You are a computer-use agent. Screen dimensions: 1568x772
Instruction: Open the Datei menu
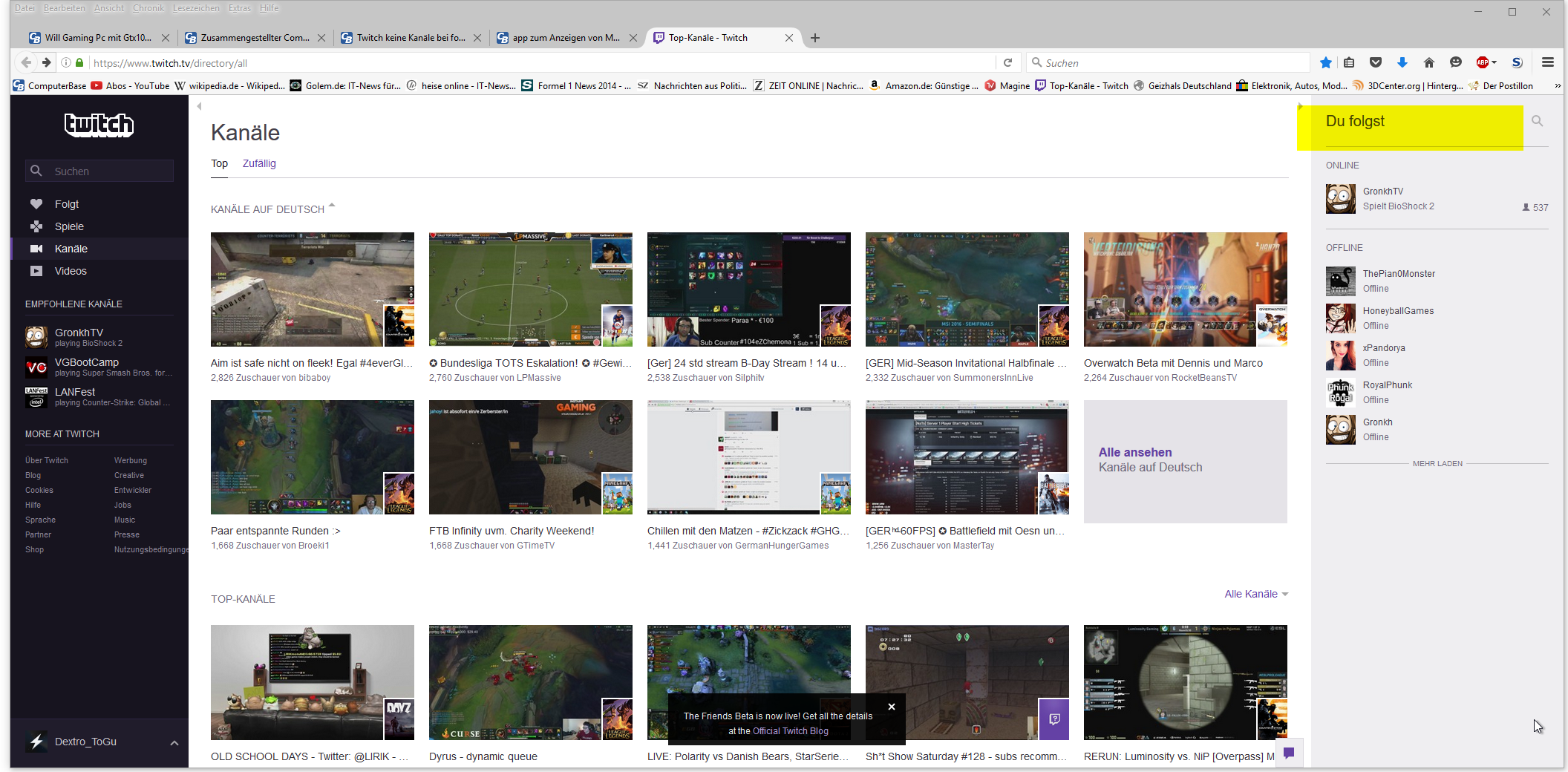point(24,8)
